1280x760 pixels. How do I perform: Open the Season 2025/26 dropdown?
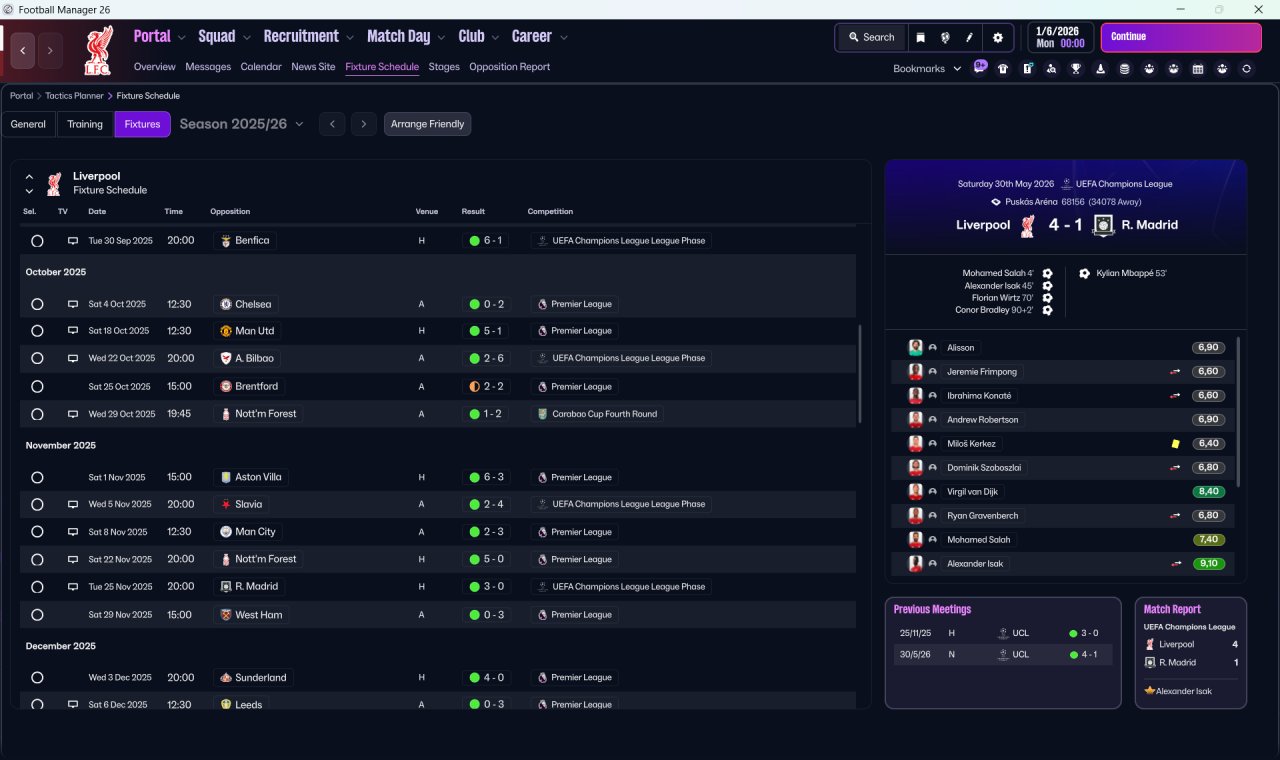(x=242, y=124)
